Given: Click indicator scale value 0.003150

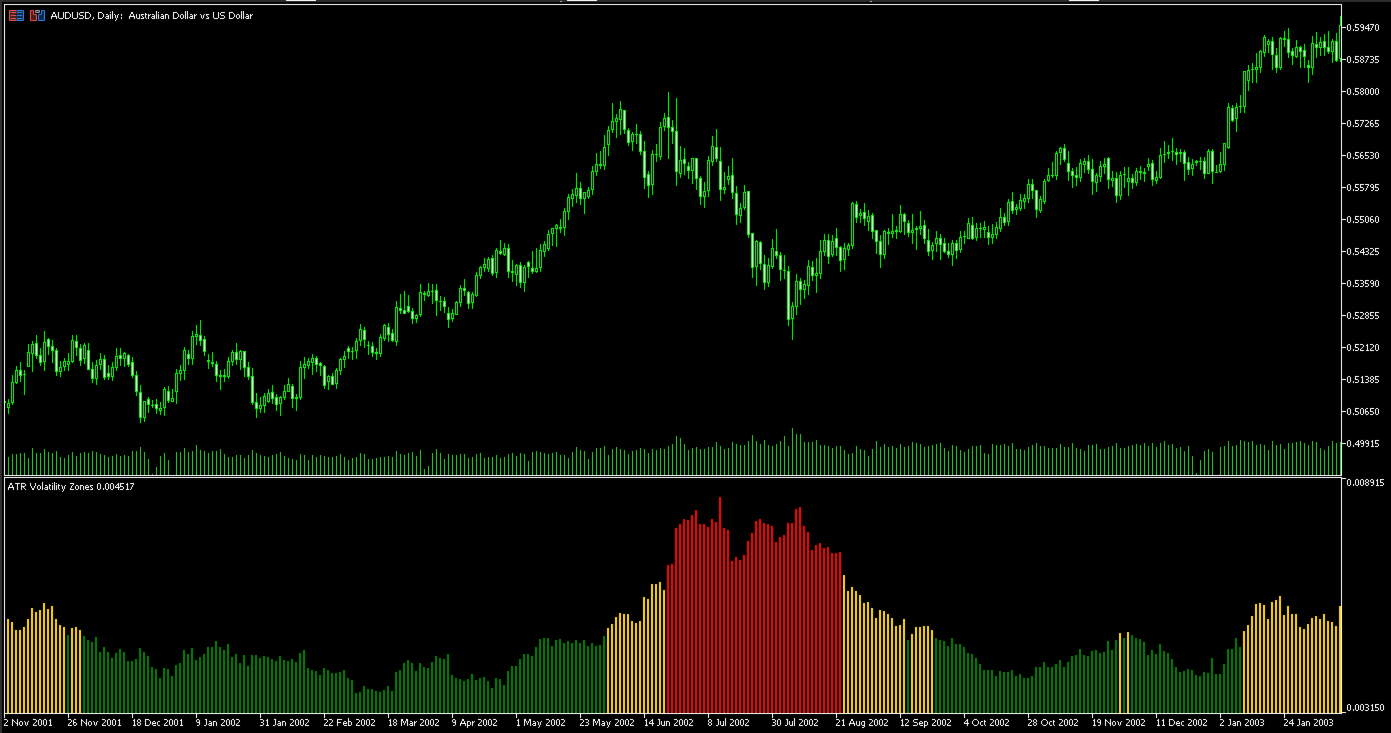Looking at the screenshot, I should [x=1365, y=707].
